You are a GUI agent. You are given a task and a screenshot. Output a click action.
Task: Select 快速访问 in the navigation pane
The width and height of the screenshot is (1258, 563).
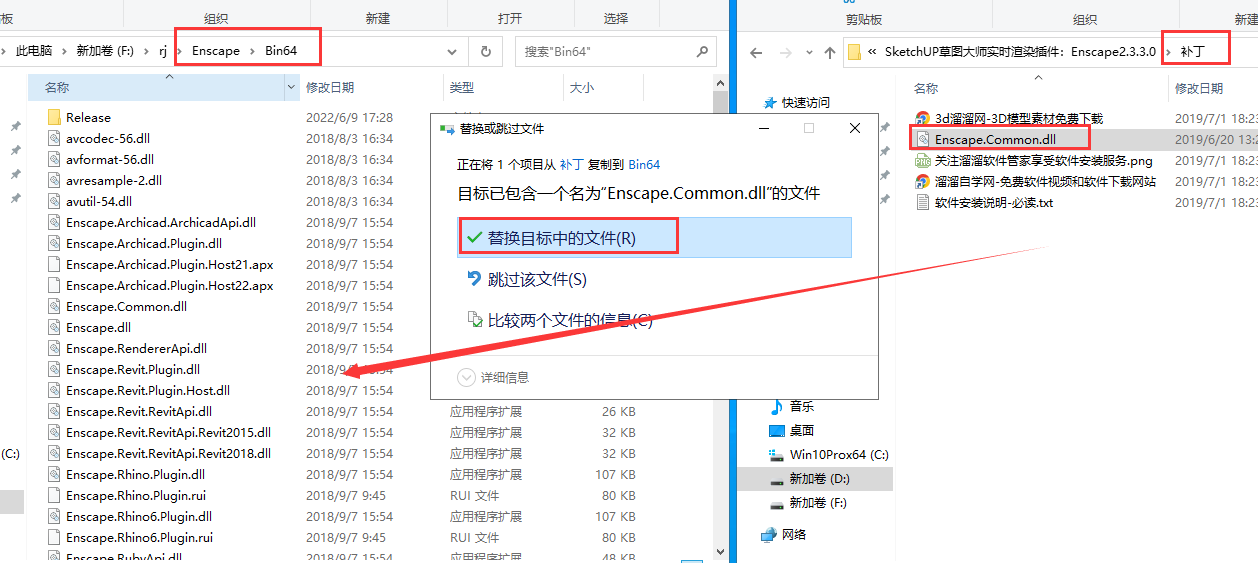805,102
